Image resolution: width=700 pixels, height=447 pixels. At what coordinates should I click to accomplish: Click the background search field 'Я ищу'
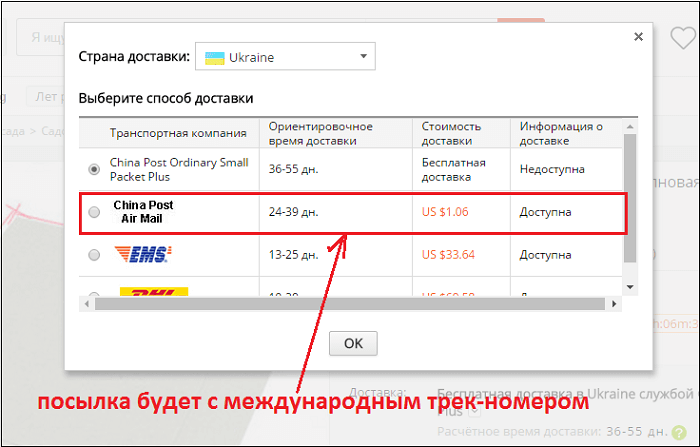tap(41, 37)
